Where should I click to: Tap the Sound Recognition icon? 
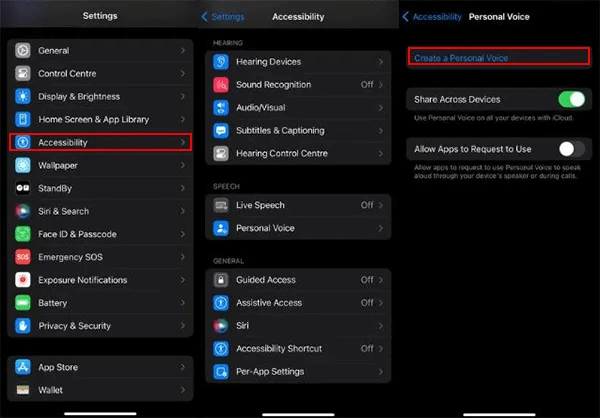[221, 85]
